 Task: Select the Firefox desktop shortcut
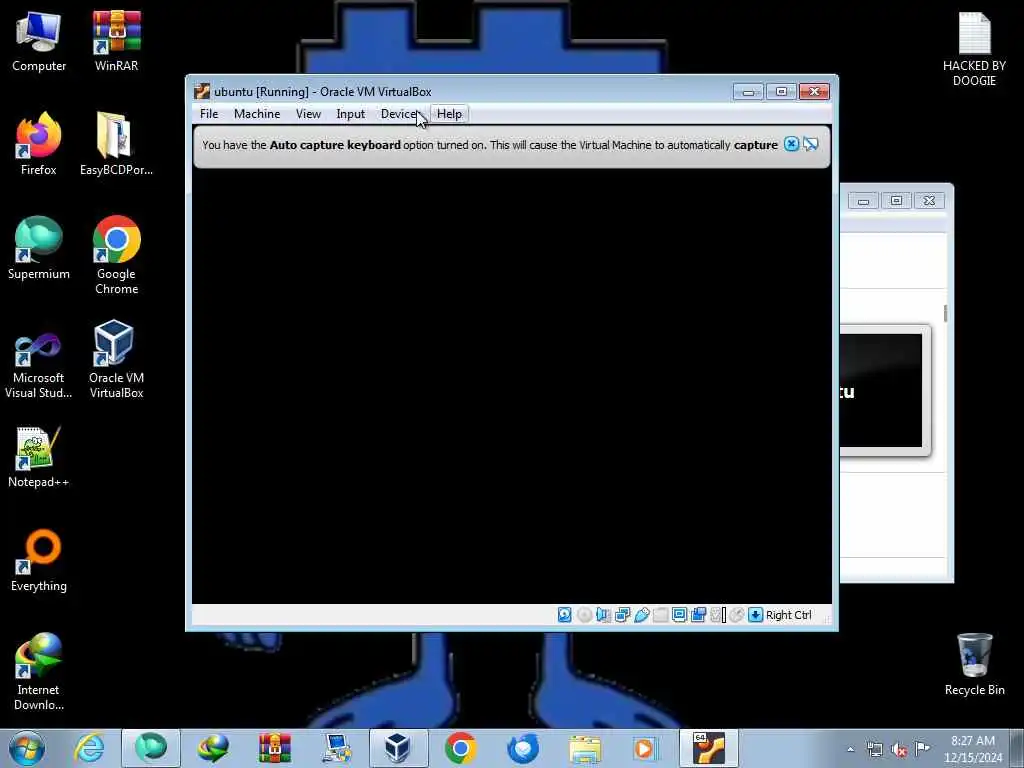click(39, 144)
